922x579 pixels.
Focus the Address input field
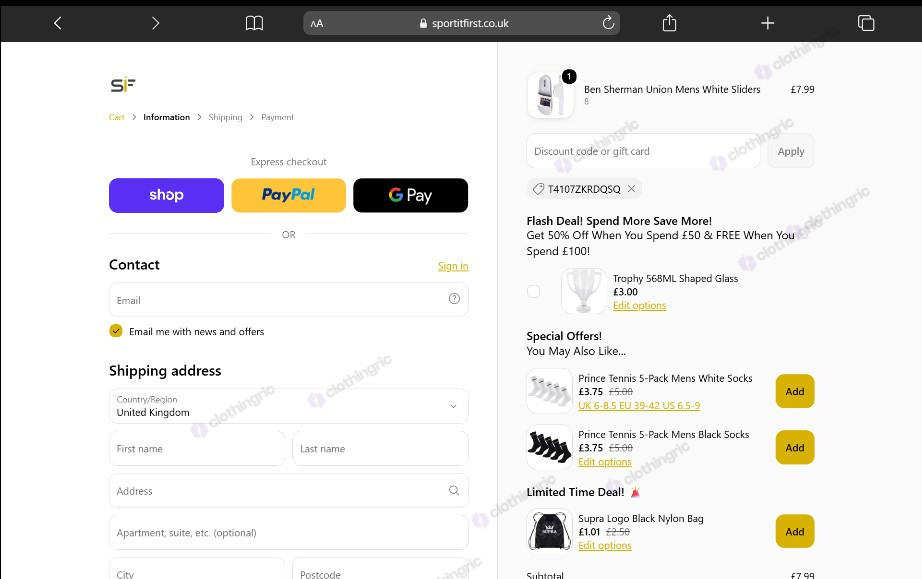click(x=289, y=491)
